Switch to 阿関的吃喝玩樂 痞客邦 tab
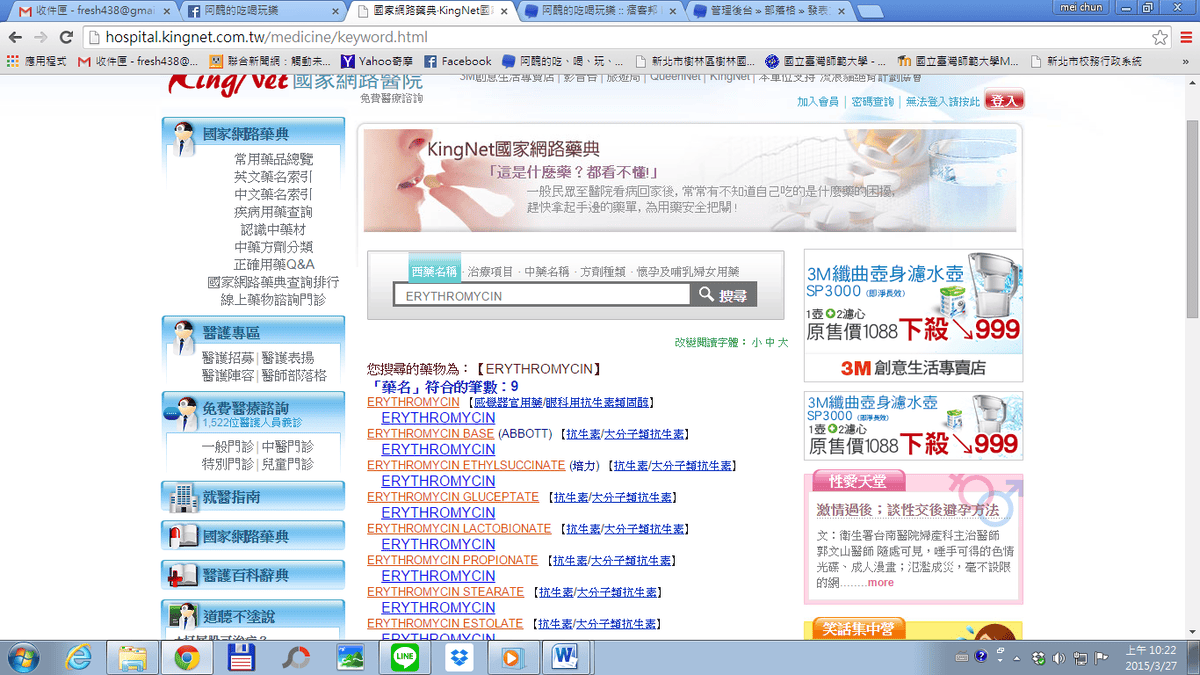Screen dimensions: 1200x675 (600, 11)
